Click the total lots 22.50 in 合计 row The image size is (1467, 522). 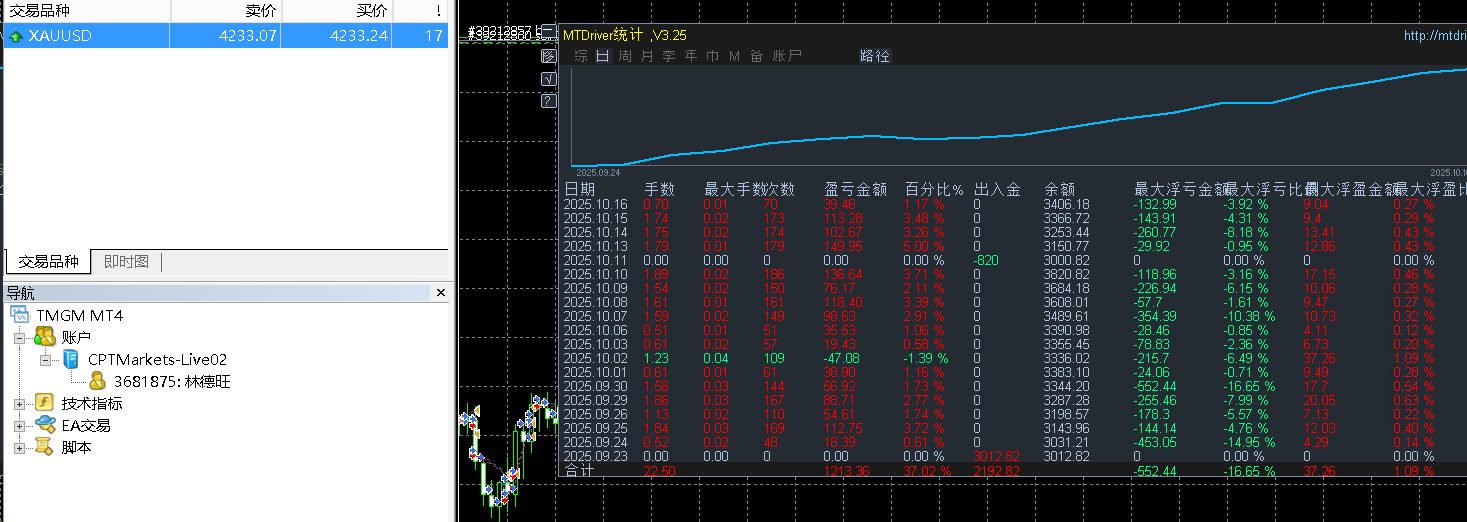pyautogui.click(x=660, y=470)
